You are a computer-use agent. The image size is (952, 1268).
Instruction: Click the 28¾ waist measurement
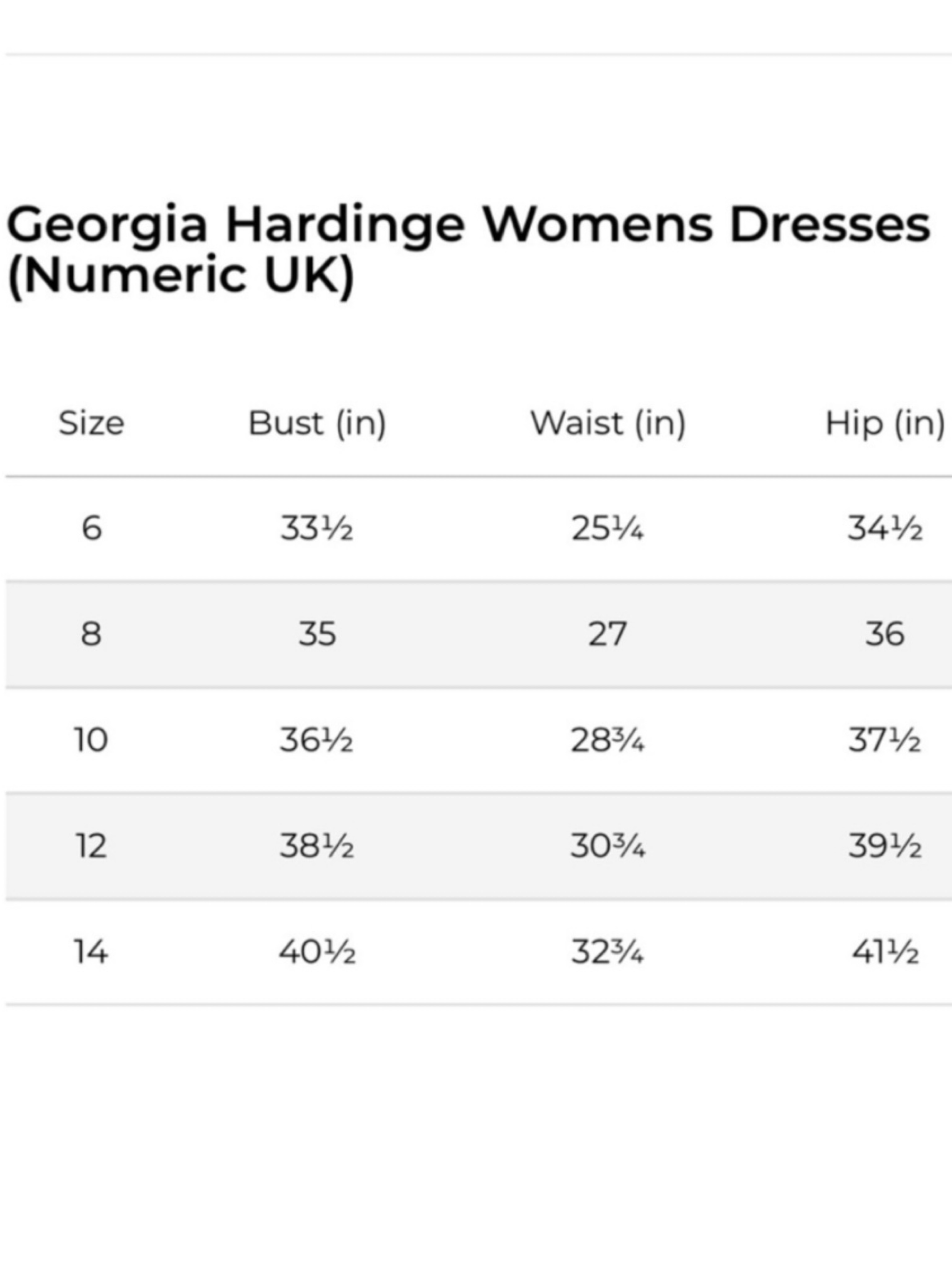(607, 739)
